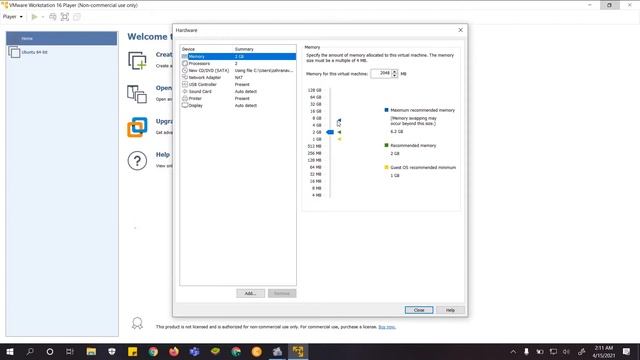The height and width of the screenshot is (360, 640).
Task: Click the enter full screen toolbar icon
Action: coord(64,17)
